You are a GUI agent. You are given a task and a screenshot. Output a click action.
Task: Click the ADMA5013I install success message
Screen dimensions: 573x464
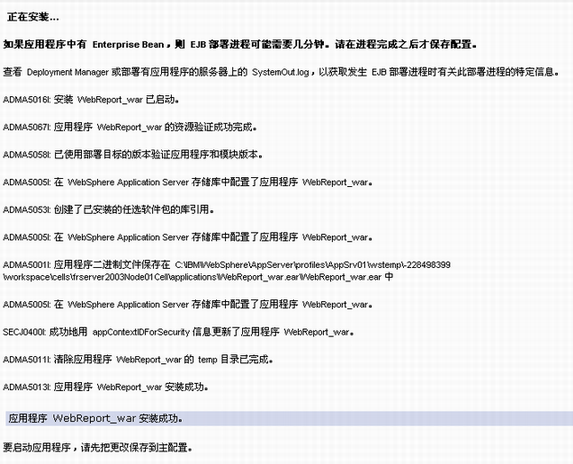106,387
